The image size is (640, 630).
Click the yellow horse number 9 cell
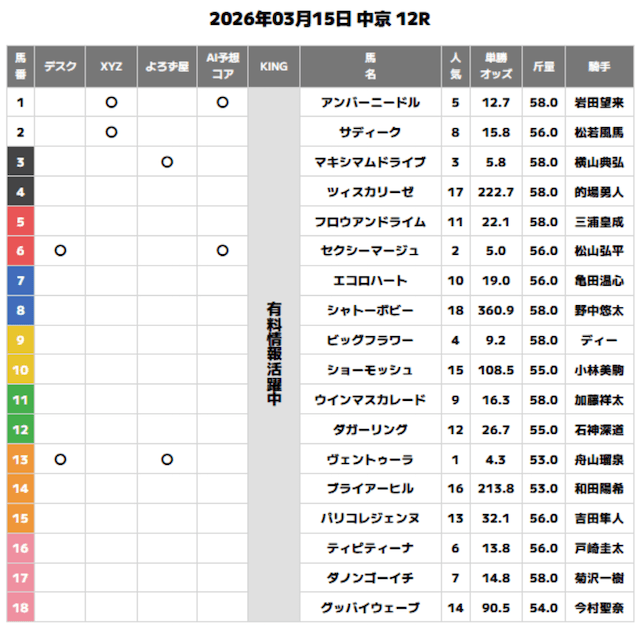(20, 340)
